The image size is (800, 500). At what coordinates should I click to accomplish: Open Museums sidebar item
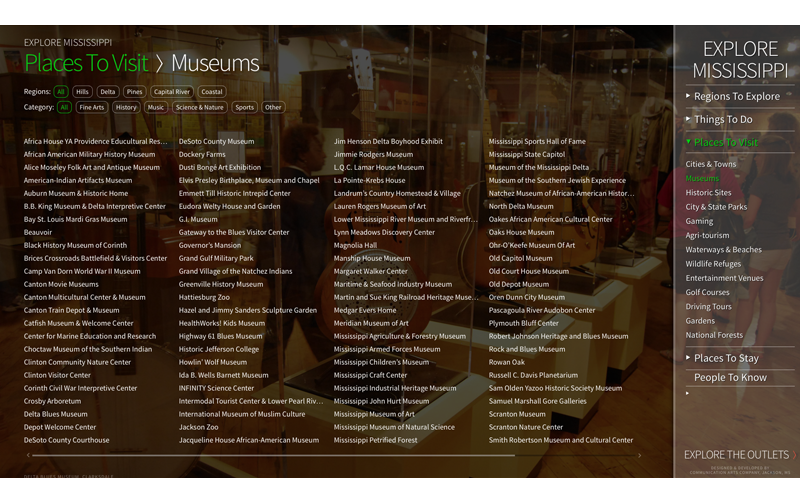tap(702, 178)
